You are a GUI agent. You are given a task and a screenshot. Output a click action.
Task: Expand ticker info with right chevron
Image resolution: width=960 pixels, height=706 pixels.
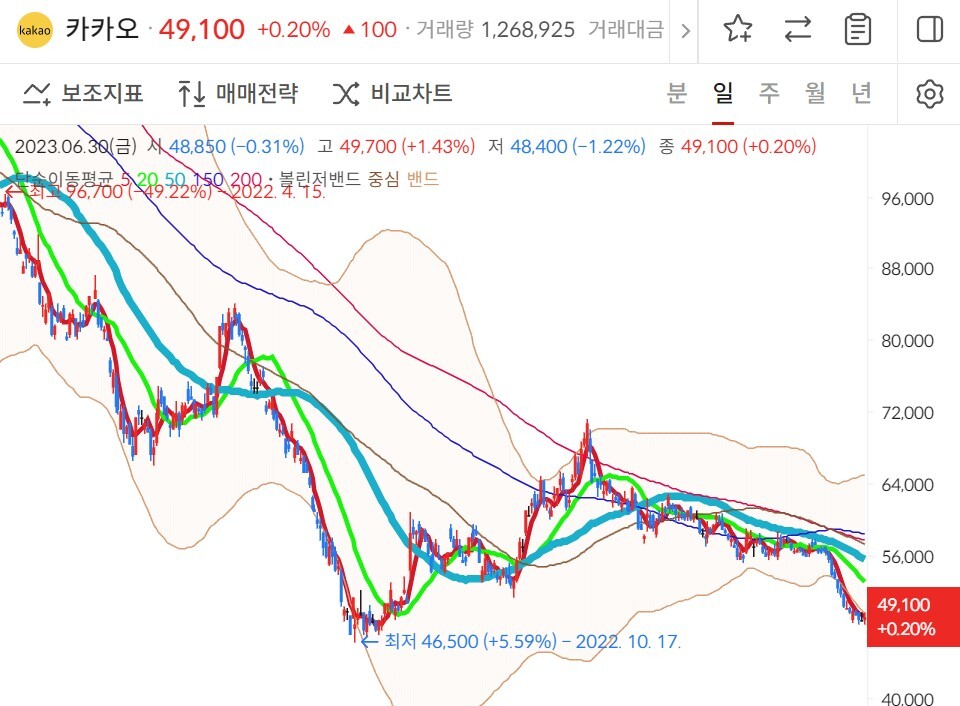pyautogui.click(x=685, y=31)
